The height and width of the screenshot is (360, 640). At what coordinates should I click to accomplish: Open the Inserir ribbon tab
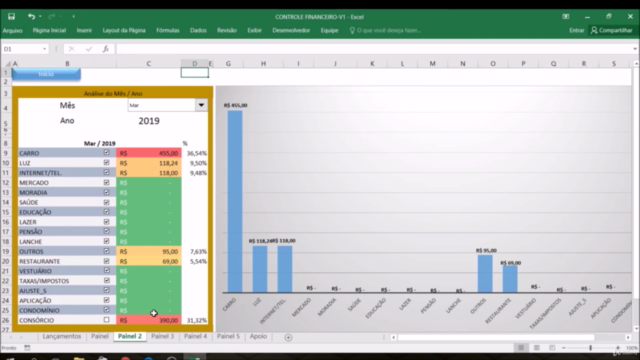[84, 30]
